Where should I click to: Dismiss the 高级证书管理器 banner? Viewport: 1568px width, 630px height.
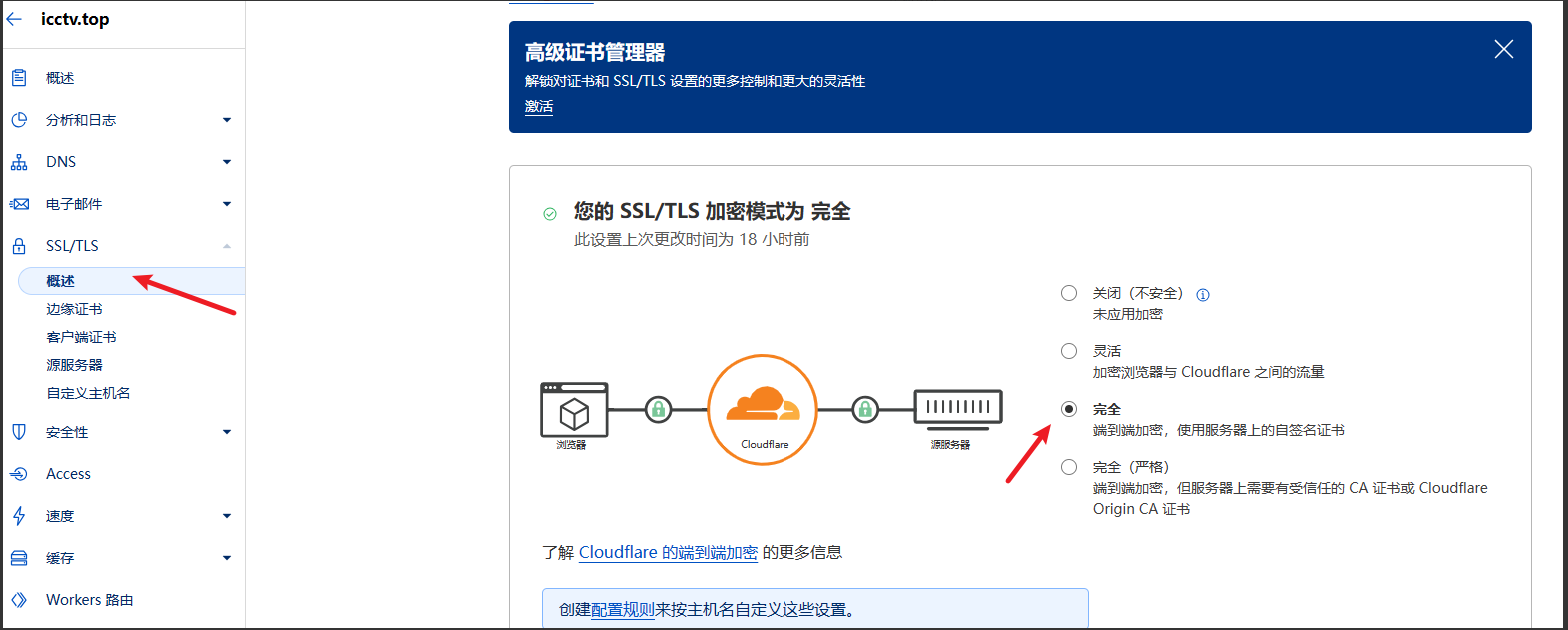1503,49
